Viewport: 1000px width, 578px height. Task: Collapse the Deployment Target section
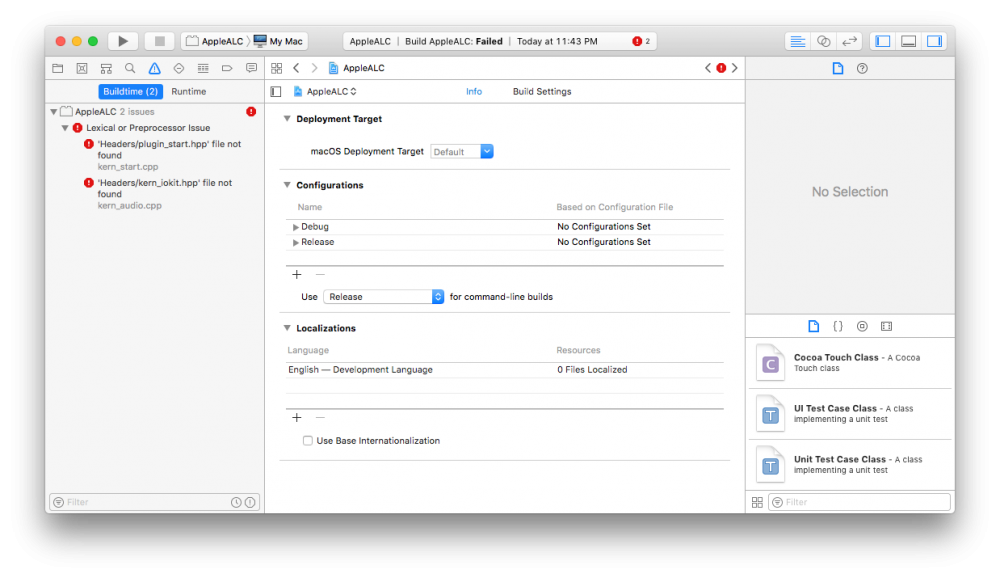pos(287,119)
